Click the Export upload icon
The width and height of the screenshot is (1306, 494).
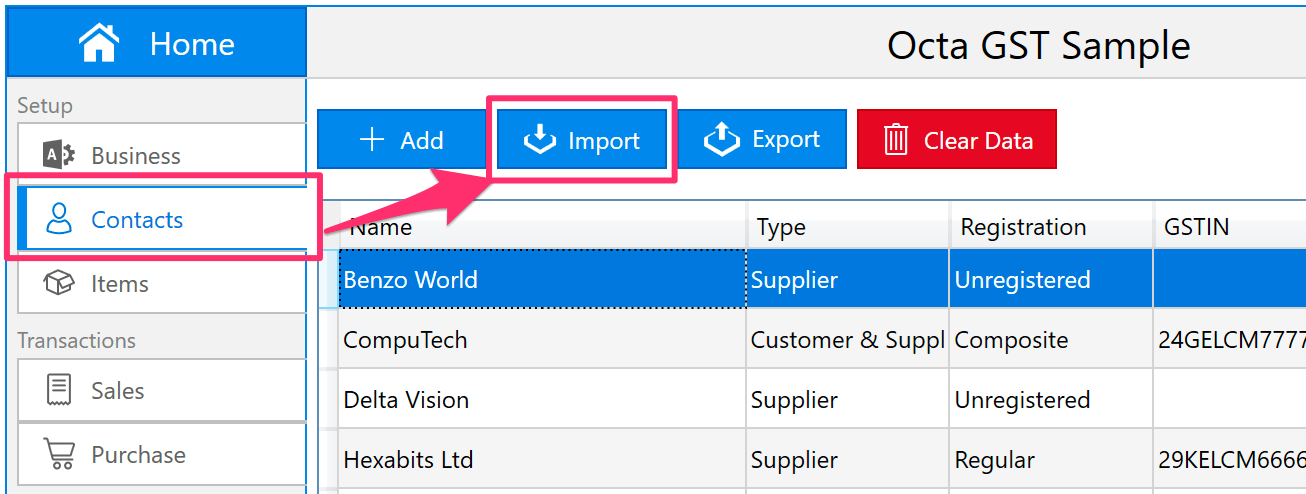tap(721, 140)
